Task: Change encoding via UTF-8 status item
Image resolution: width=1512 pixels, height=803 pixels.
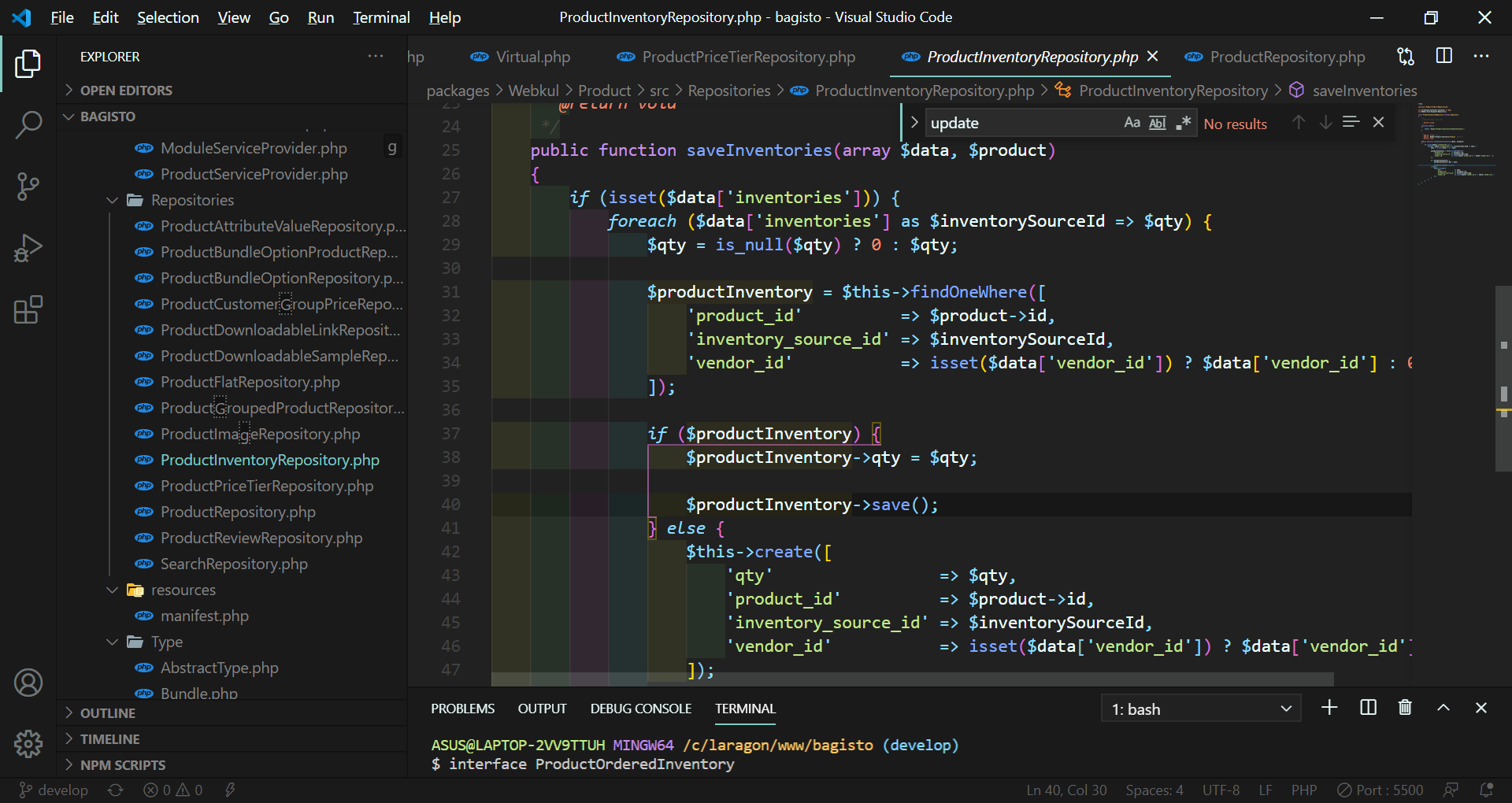Action: click(1221, 790)
